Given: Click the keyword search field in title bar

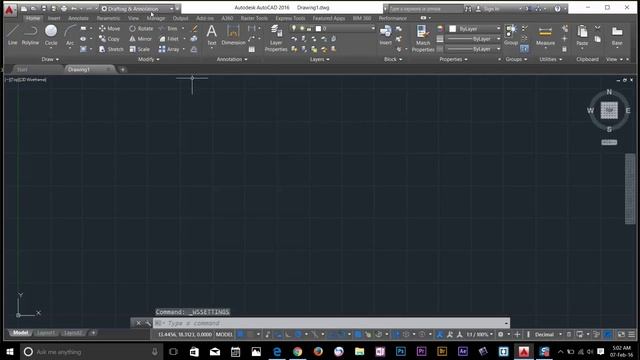Looking at the screenshot, I should point(426,9).
